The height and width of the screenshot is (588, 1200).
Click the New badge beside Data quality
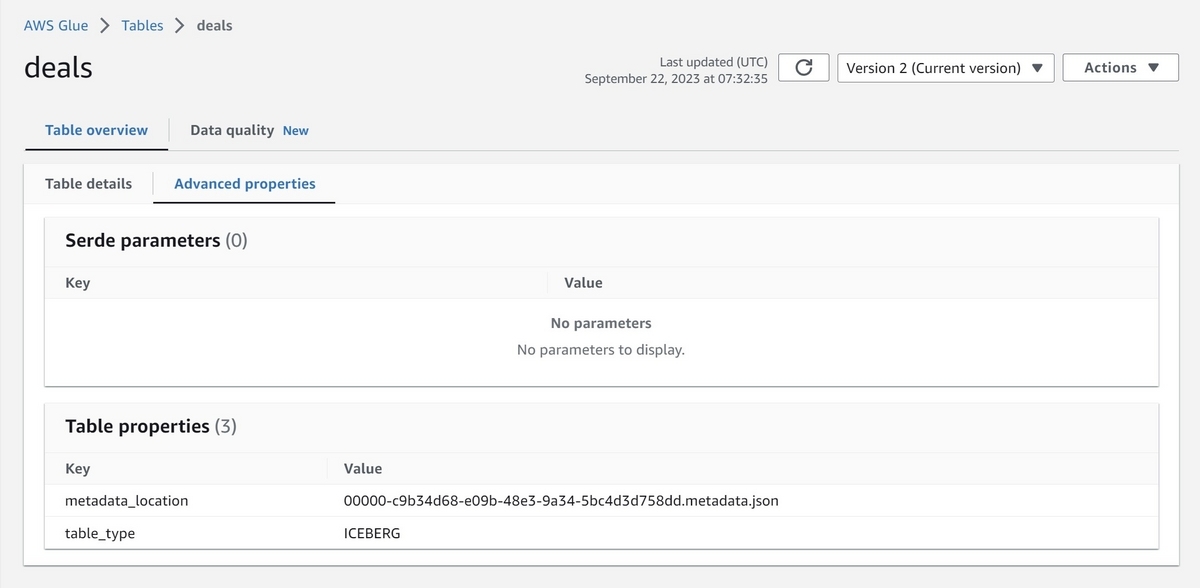296,131
